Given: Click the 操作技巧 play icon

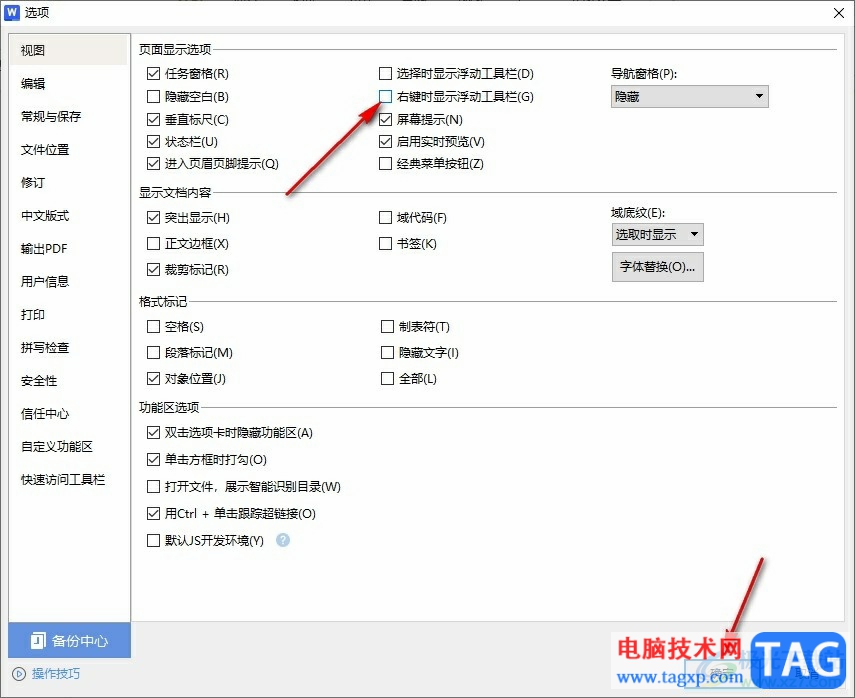Looking at the screenshot, I should (x=19, y=674).
